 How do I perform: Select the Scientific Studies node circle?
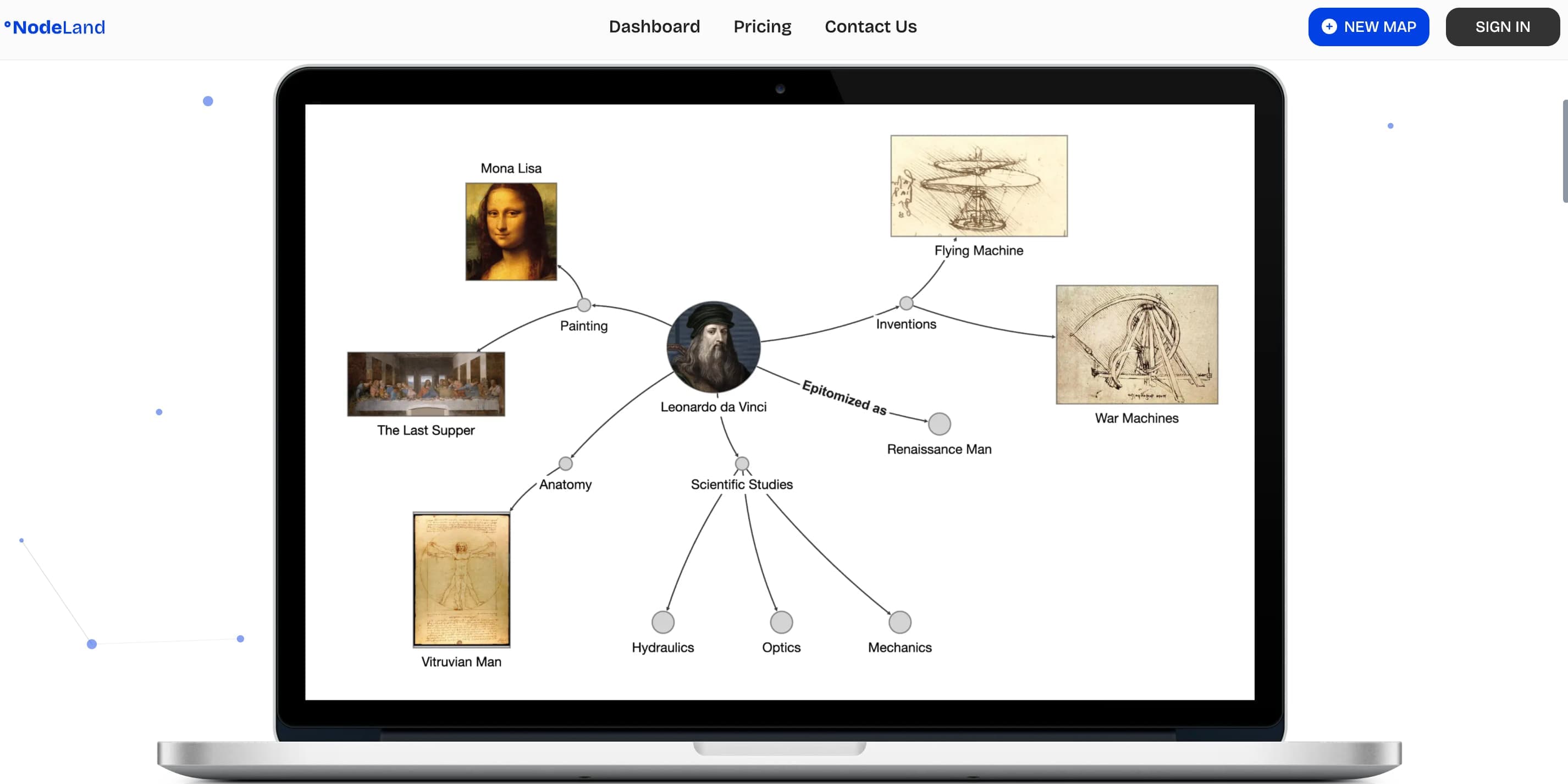tap(741, 463)
